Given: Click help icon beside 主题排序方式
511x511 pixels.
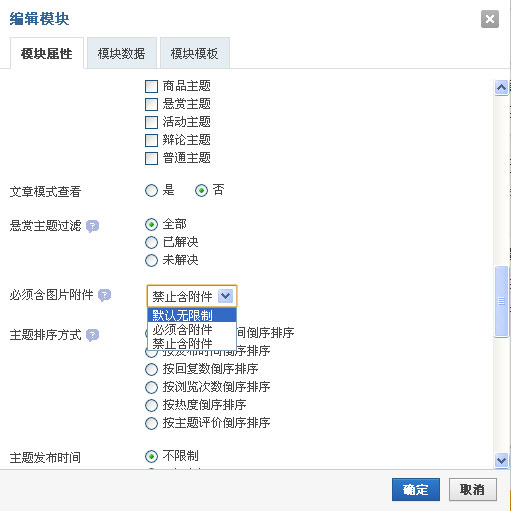Looking at the screenshot, I should 92,335.
